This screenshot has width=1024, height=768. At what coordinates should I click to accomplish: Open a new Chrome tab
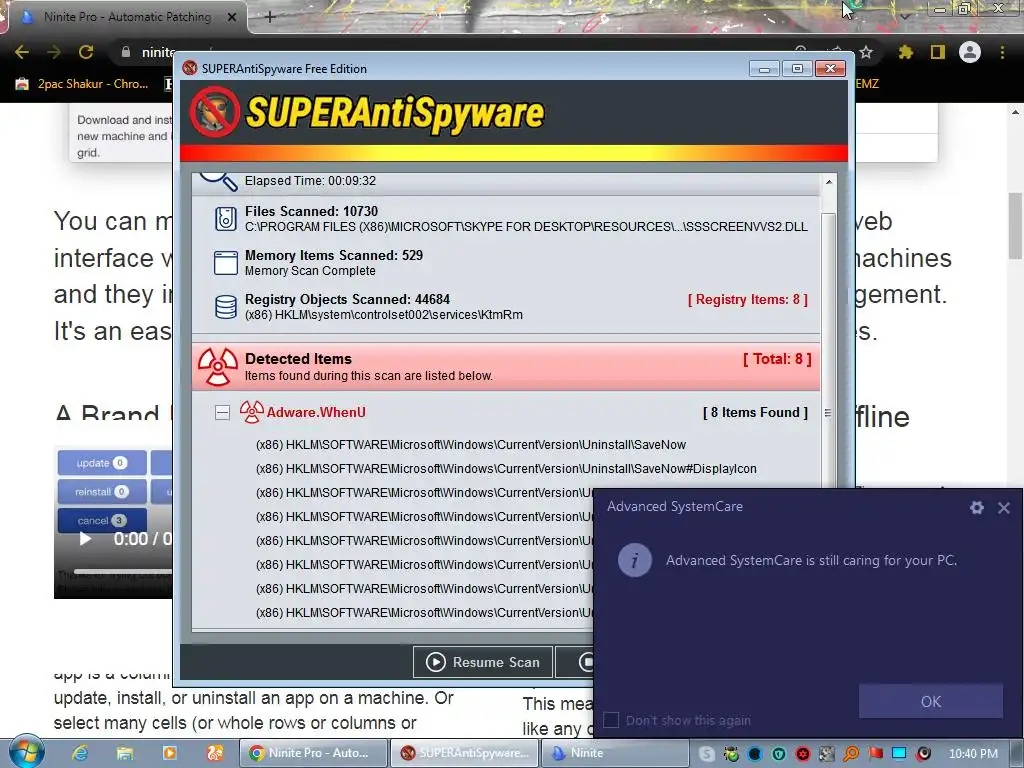pos(270,17)
